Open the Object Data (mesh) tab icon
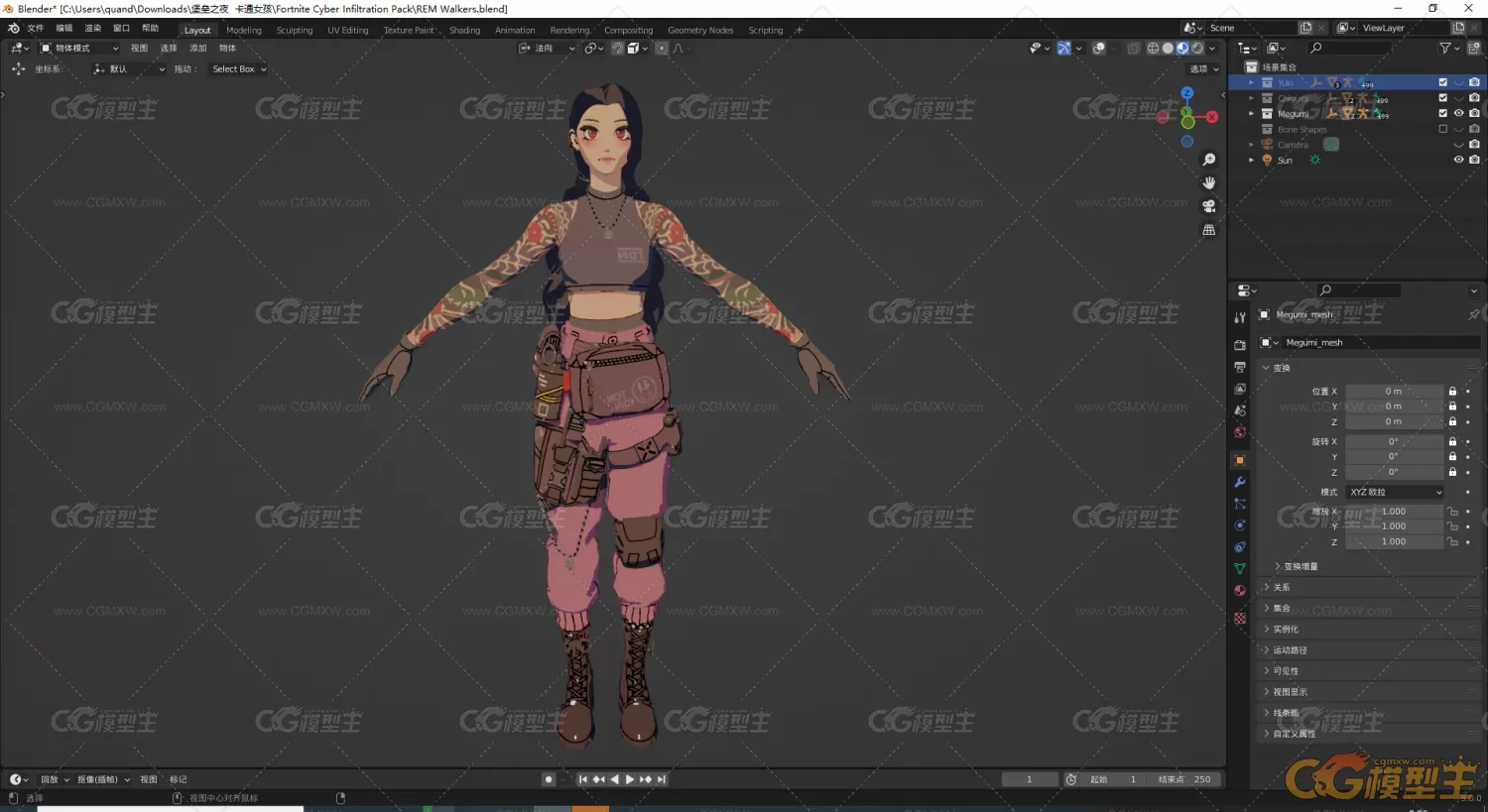 tap(1240, 569)
